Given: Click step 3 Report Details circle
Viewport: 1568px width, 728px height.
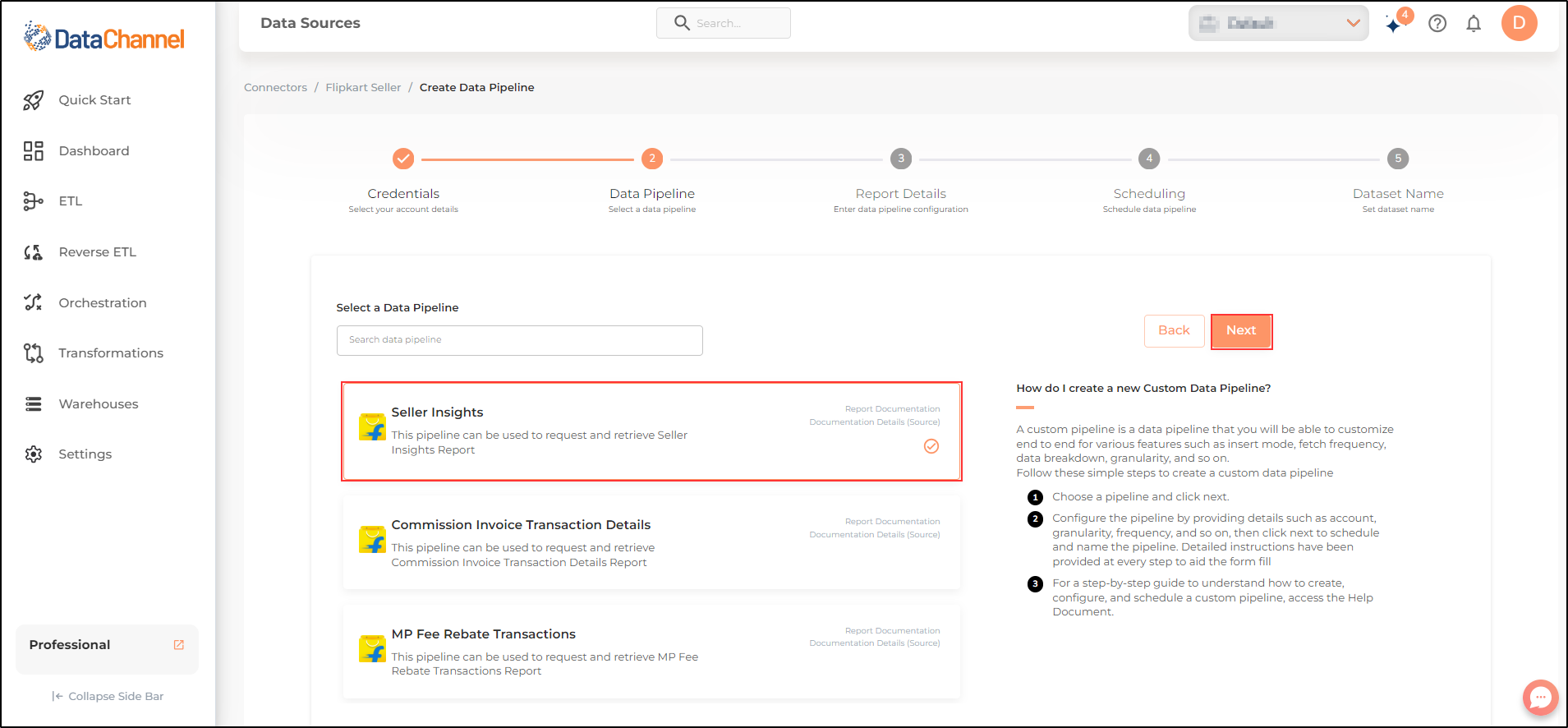Looking at the screenshot, I should coord(901,159).
